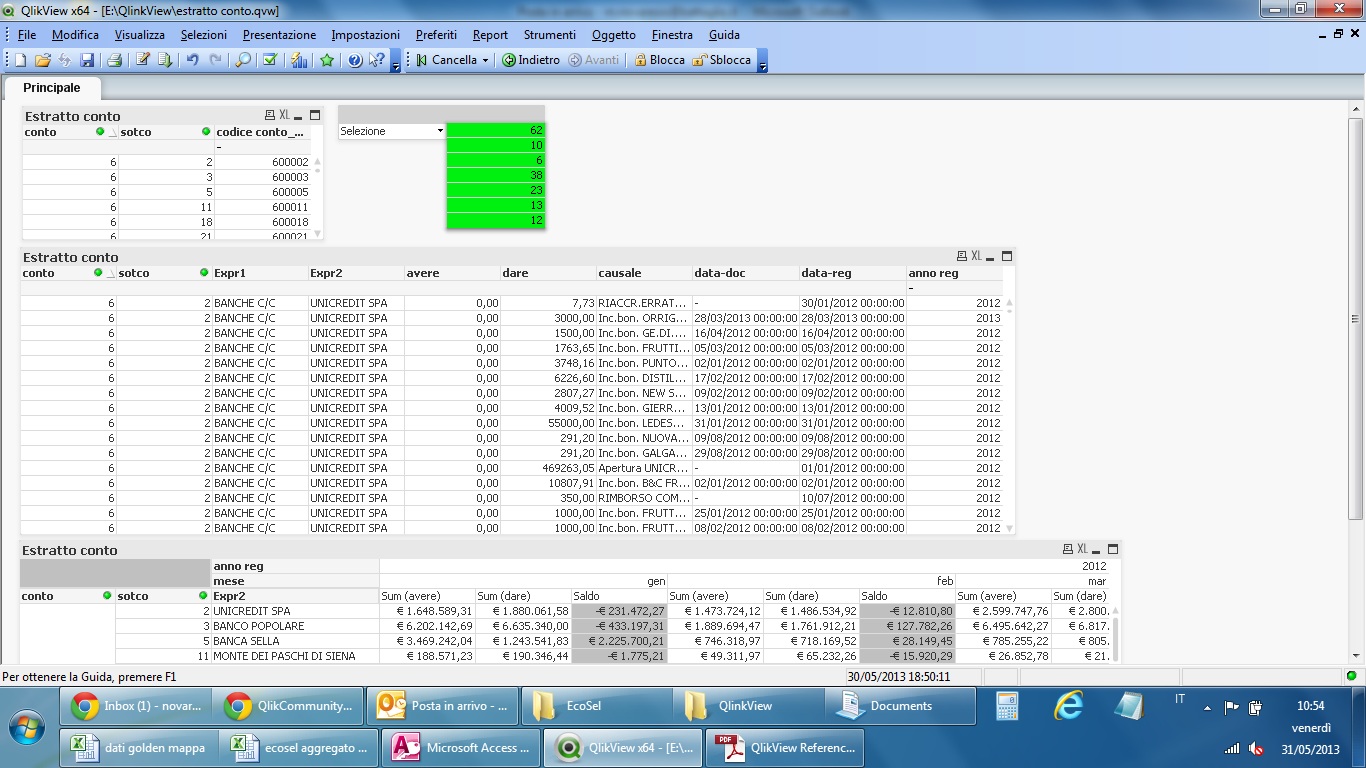Maximize the middle Estratto conto table object

(x=1007, y=257)
